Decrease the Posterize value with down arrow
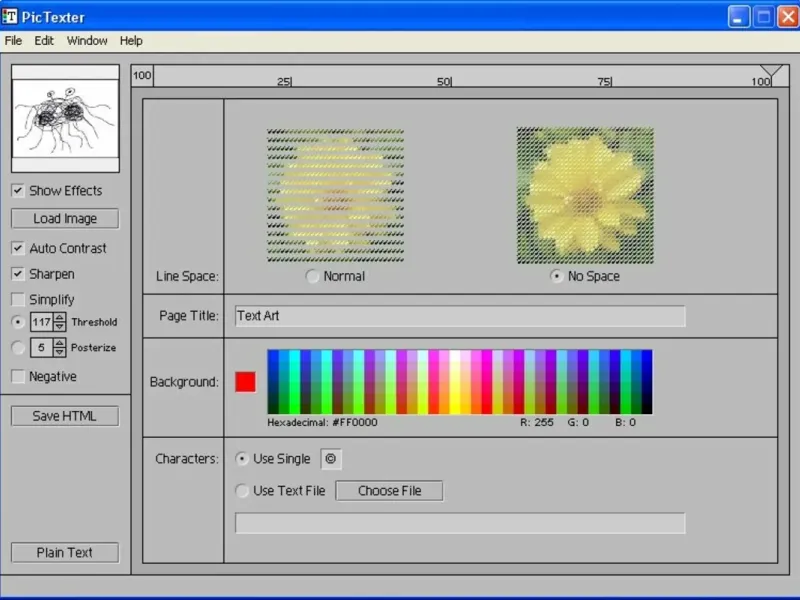Viewport: 800px width, 600px height. tap(60, 352)
